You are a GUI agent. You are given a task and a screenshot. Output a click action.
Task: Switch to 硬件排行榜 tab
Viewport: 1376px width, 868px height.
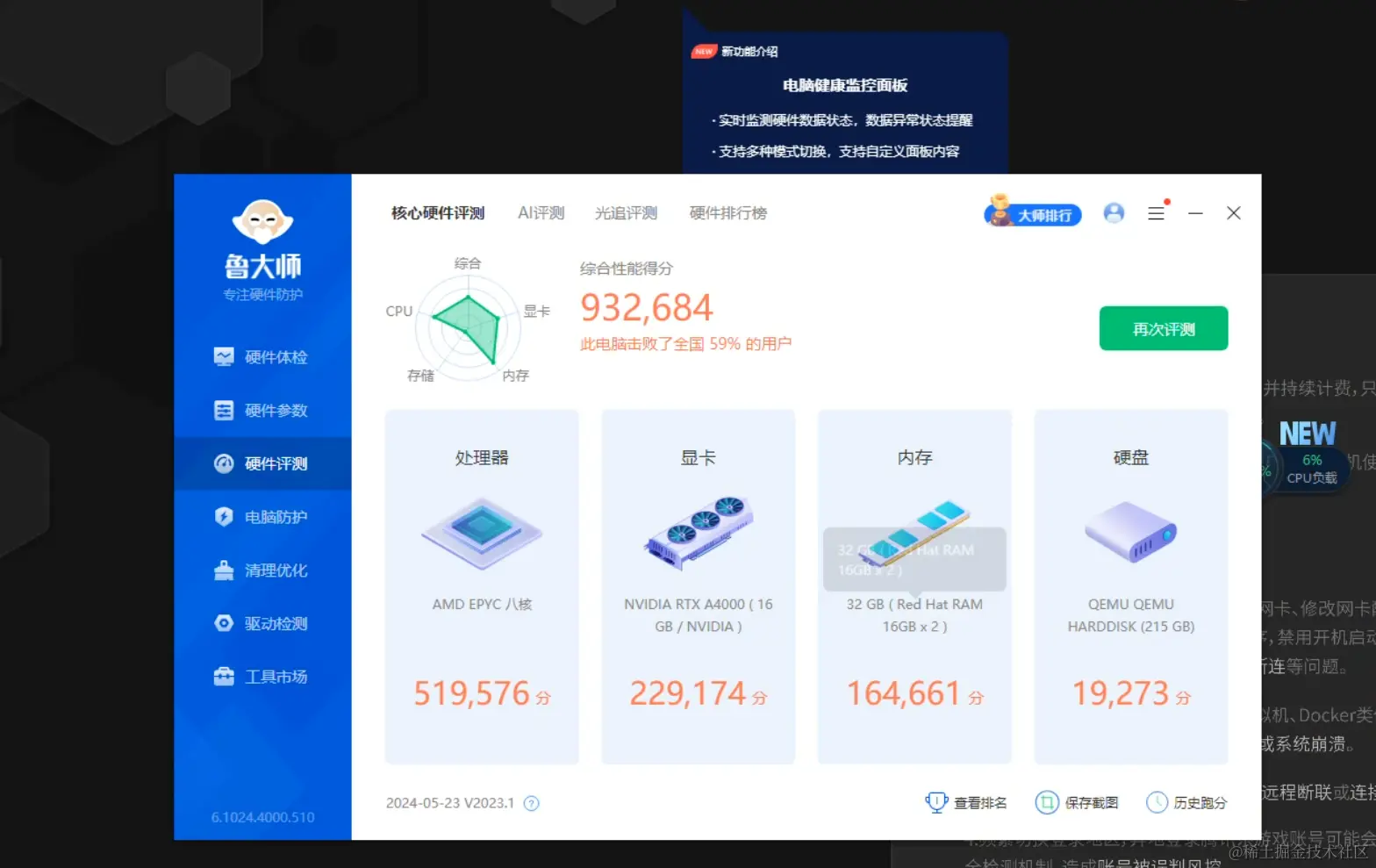click(728, 213)
